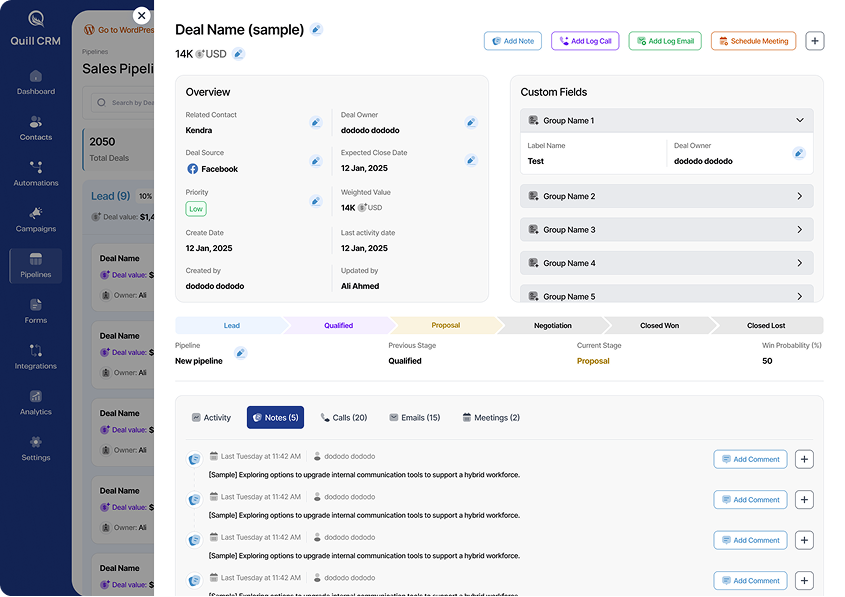Click the Add Note button
845x597 pixels.
pos(512,41)
